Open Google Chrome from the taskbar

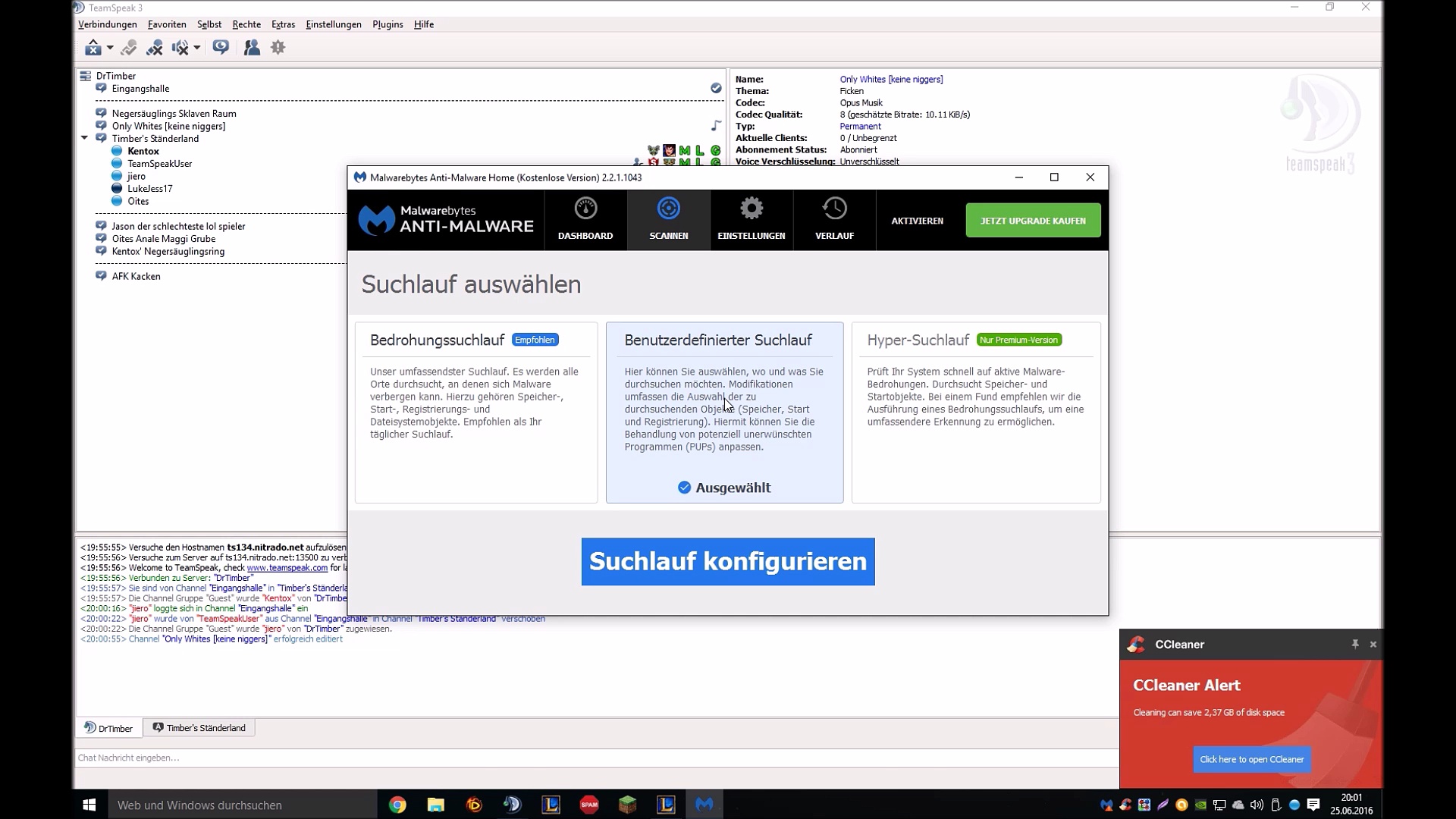[x=397, y=805]
